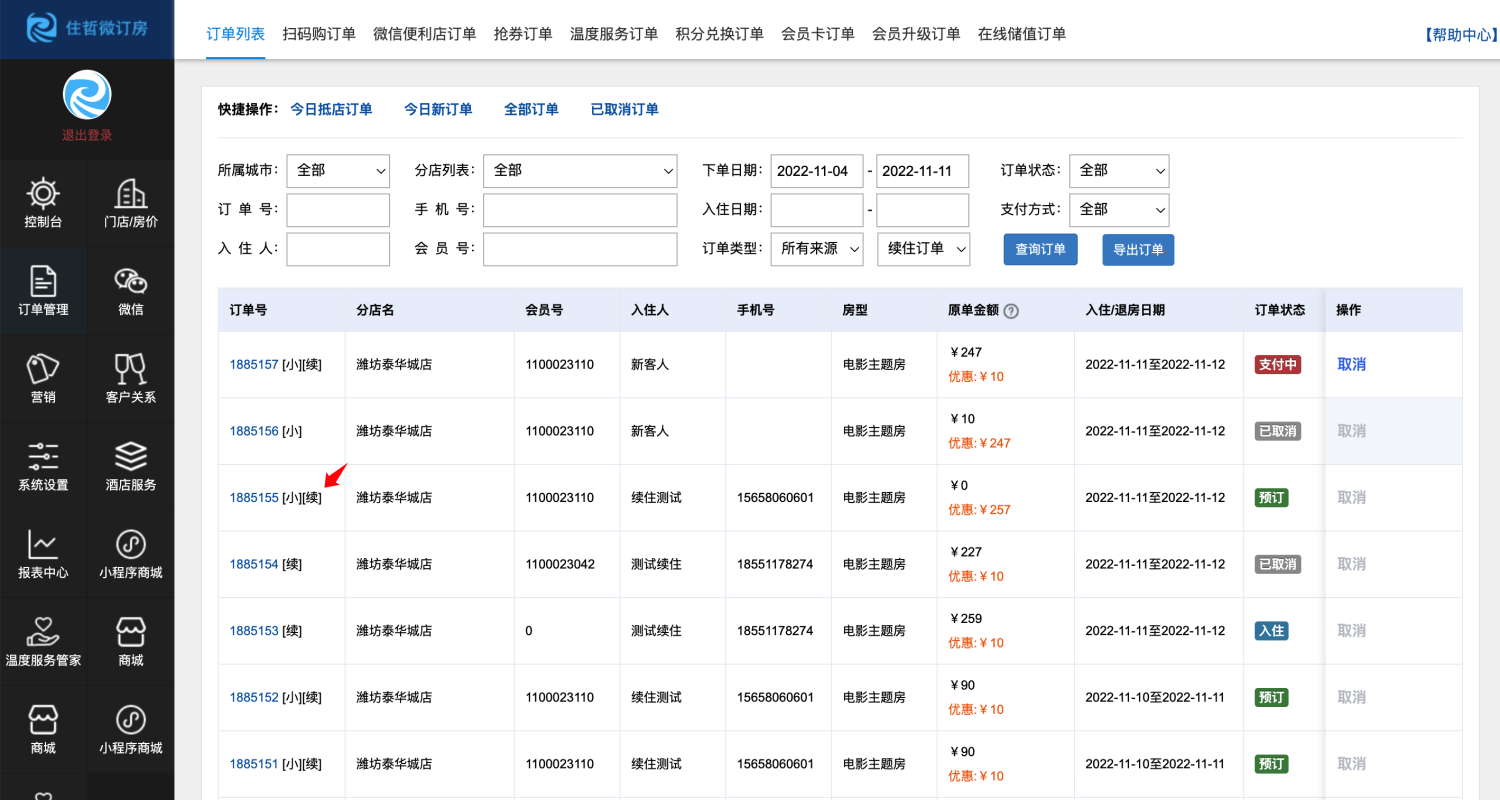The width and height of the screenshot is (1500, 800).
Task: Click phone number 18551178274 in order 1885154 row
Action: [775, 564]
